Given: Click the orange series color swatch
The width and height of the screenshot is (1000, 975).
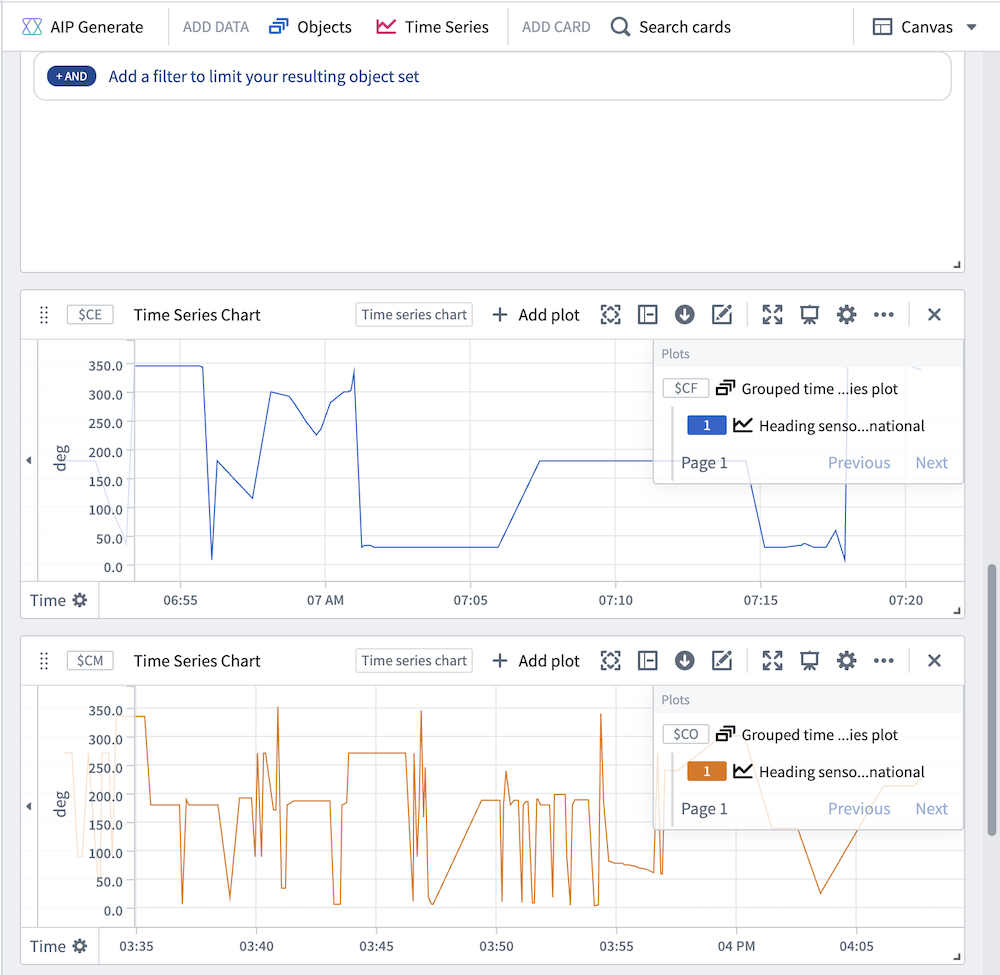Looking at the screenshot, I should (707, 772).
